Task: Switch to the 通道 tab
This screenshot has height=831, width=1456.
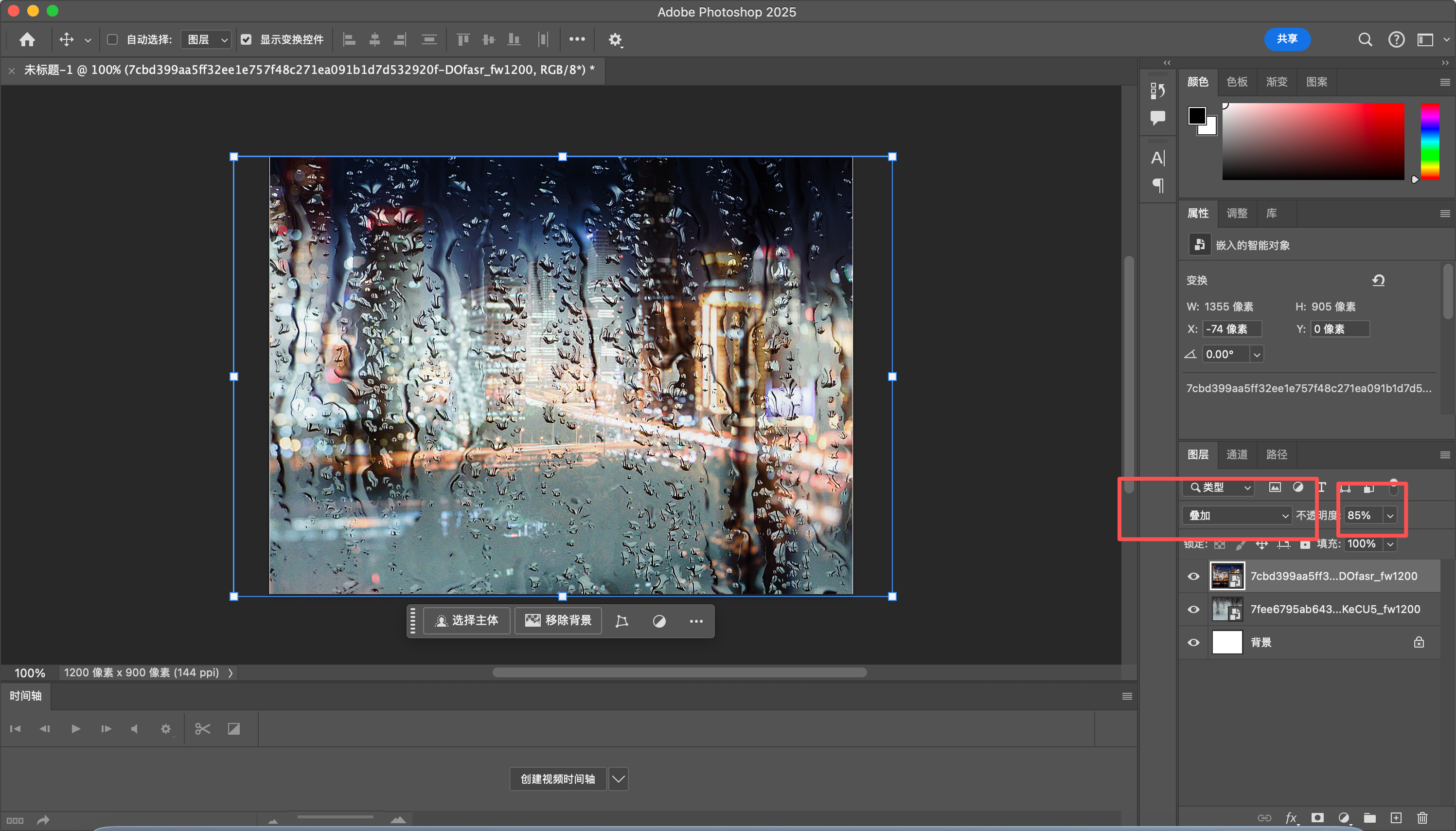Action: [1236, 454]
